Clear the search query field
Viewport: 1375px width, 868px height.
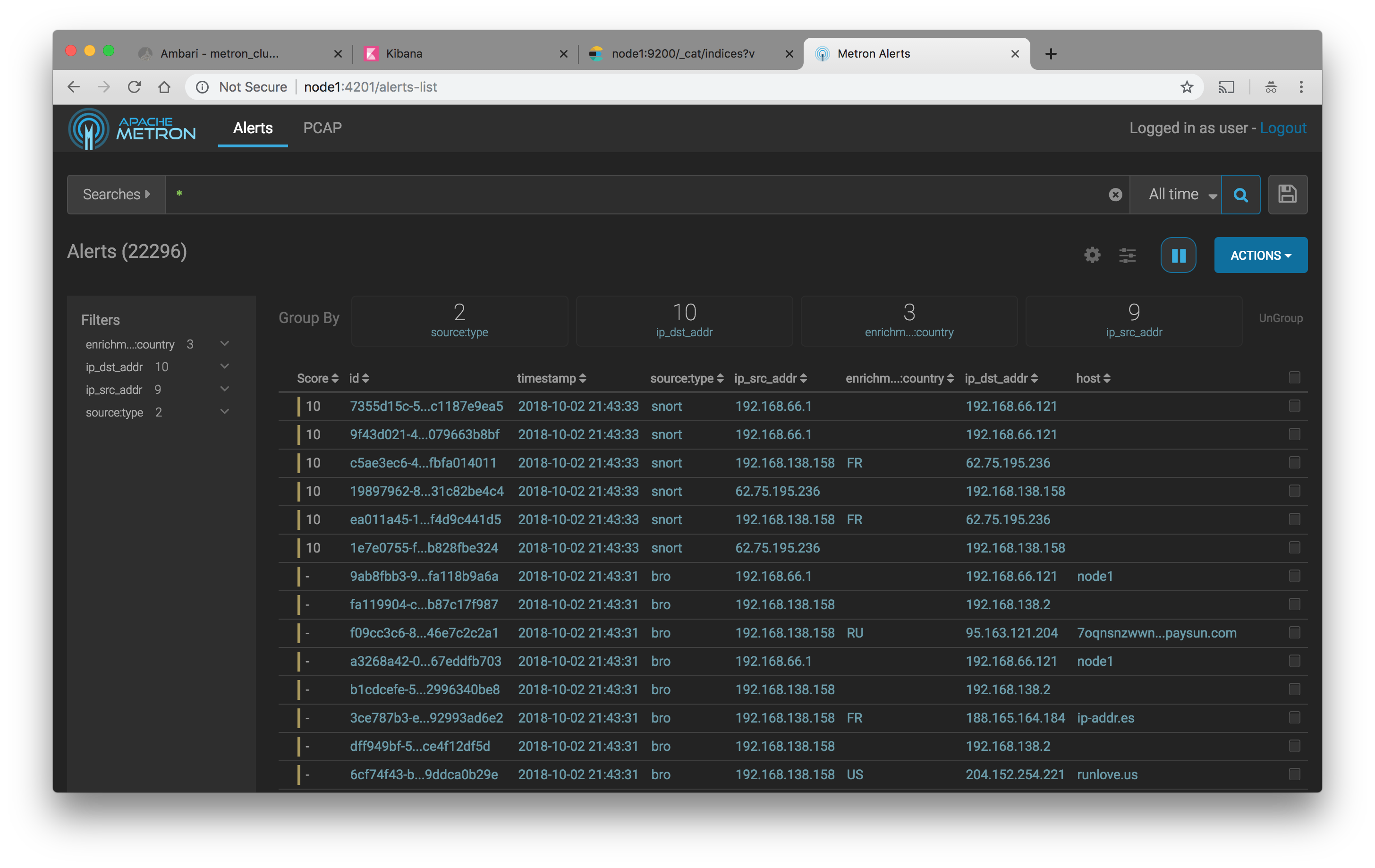coord(1115,195)
